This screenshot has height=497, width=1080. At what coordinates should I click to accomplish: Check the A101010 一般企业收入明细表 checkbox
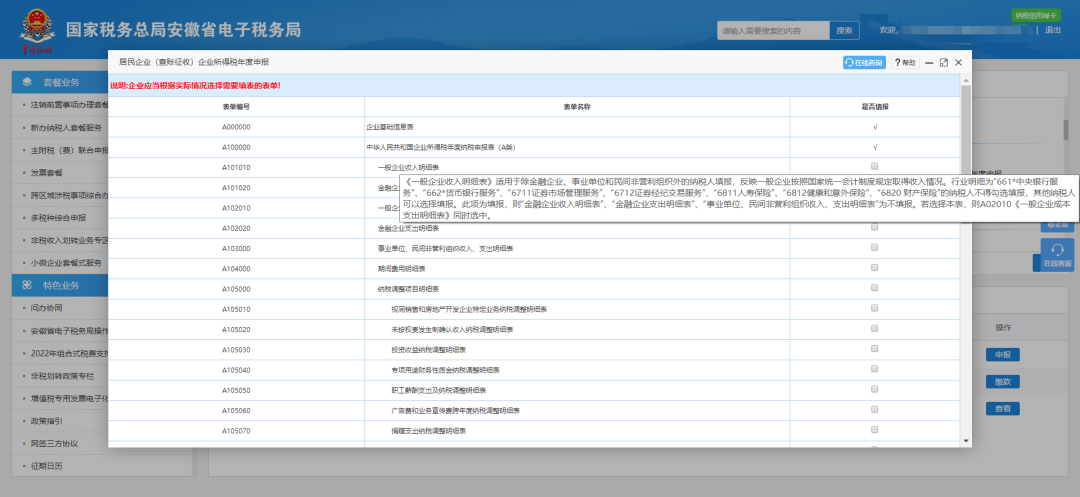875,166
